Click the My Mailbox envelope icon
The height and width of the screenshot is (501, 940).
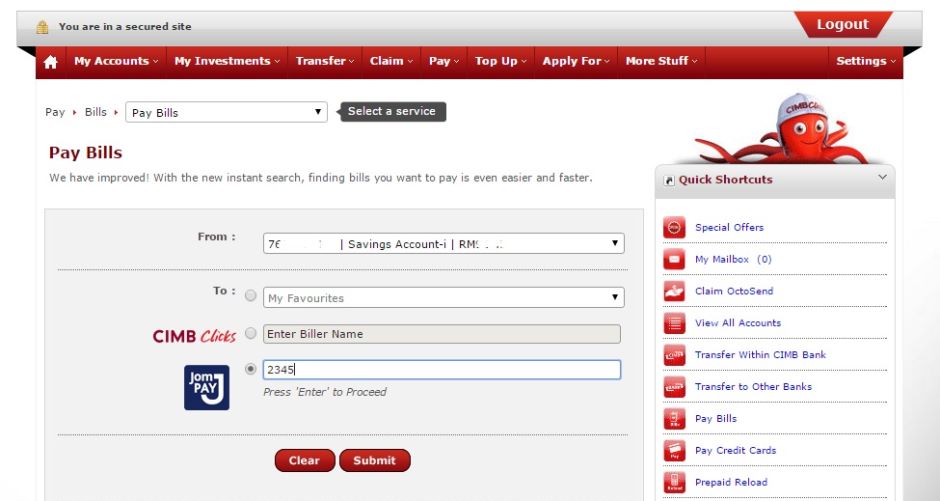point(674,259)
